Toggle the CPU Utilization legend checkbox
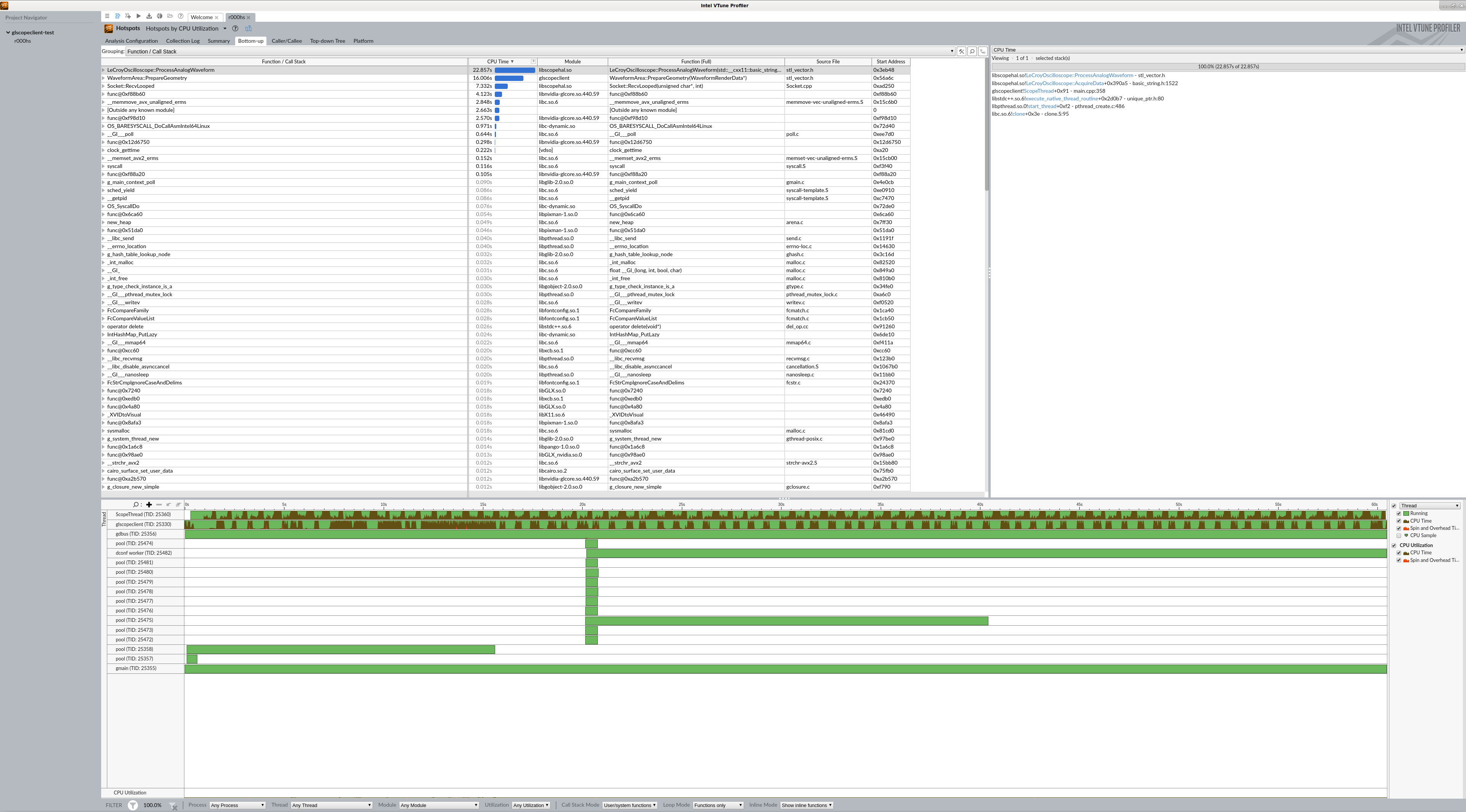The image size is (1466, 812). [1394, 546]
